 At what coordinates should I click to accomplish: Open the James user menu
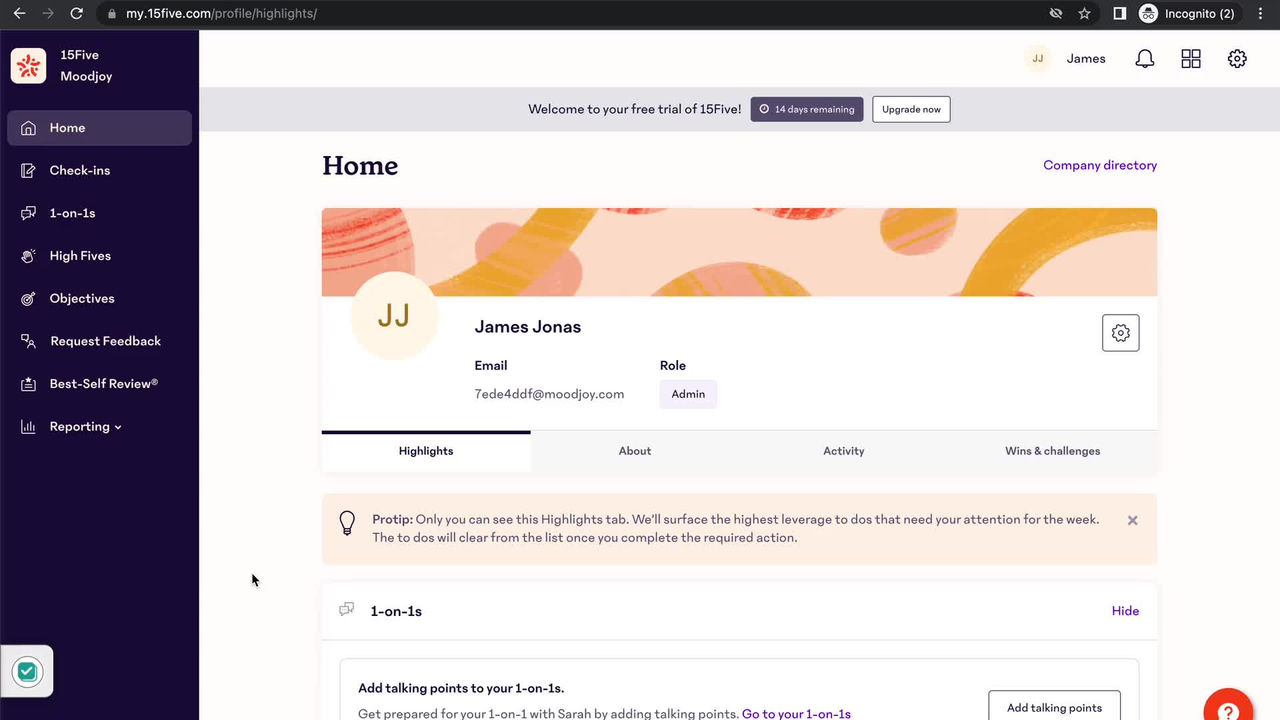[x=1086, y=59]
